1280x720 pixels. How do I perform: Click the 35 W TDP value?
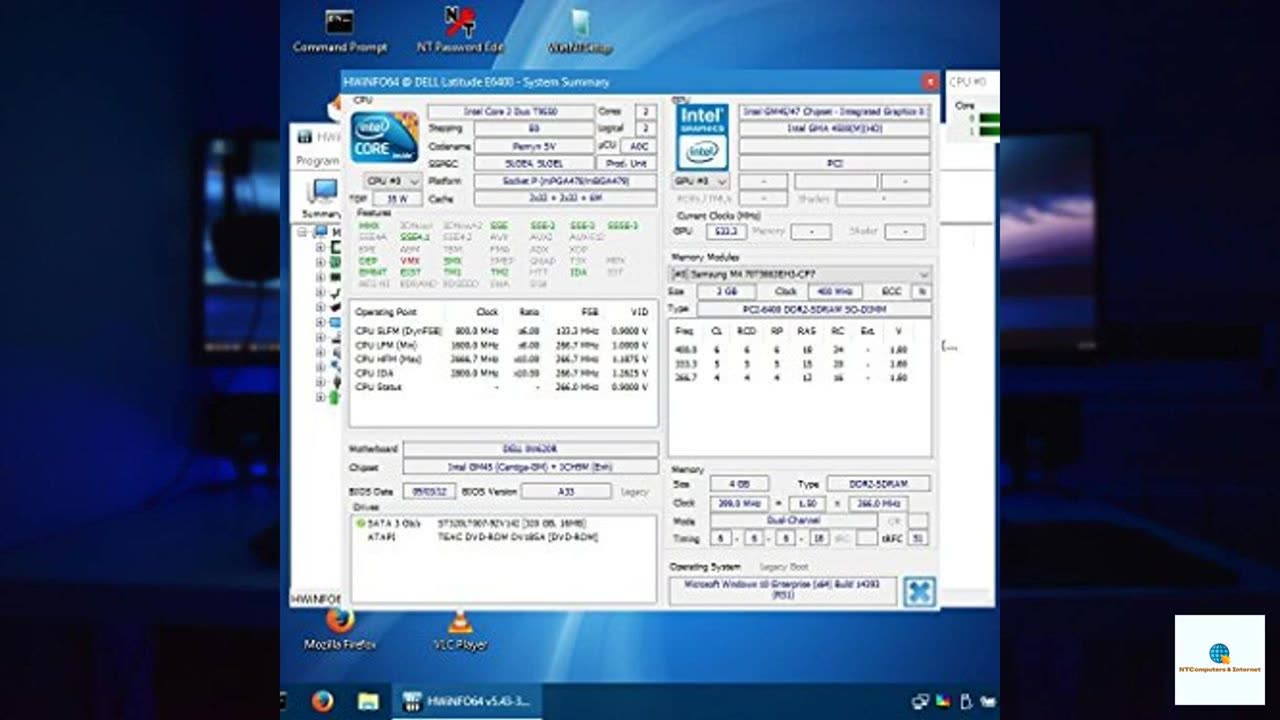pyautogui.click(x=396, y=199)
